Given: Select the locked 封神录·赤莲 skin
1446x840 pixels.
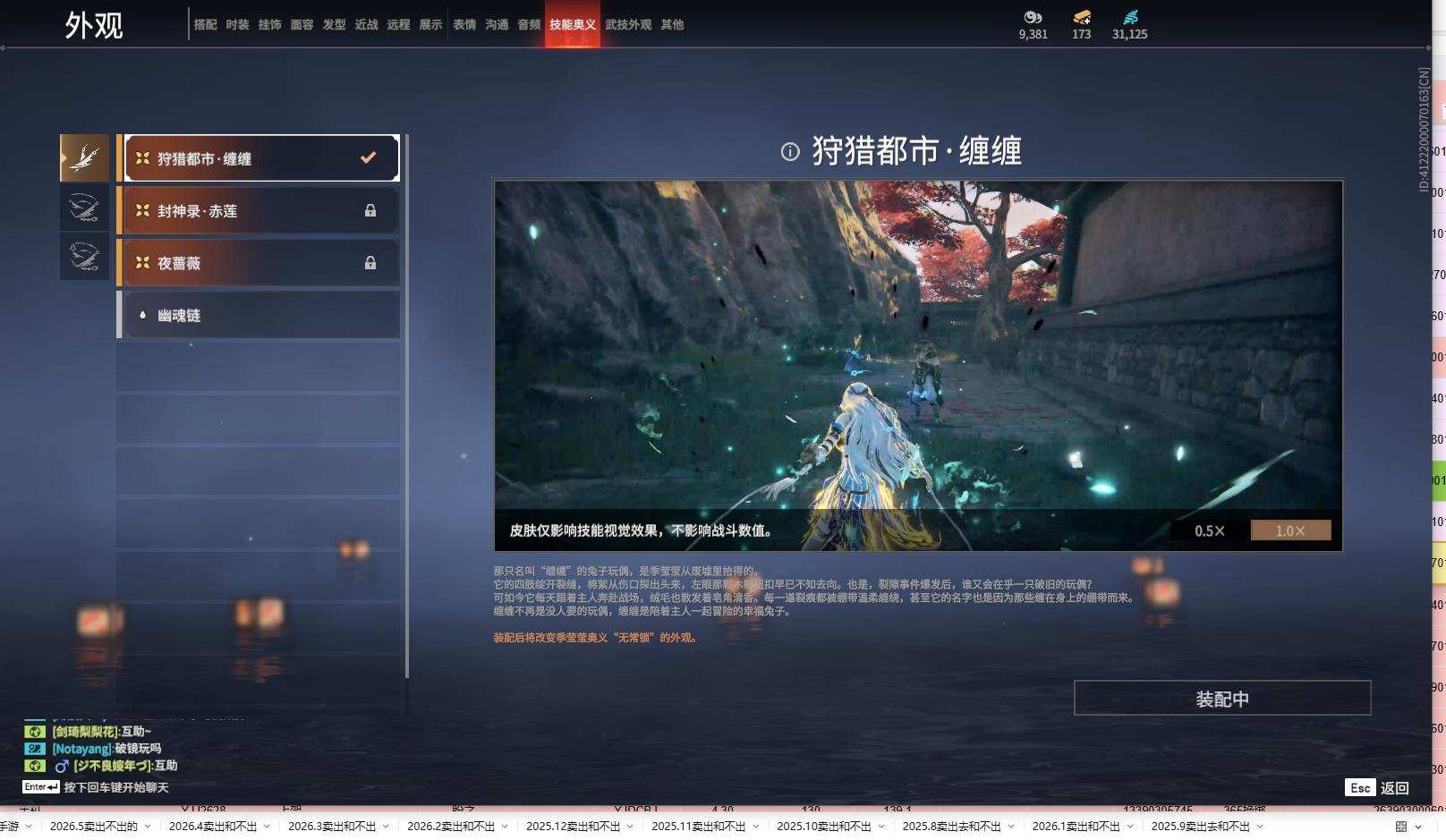Looking at the screenshot, I should click(259, 210).
